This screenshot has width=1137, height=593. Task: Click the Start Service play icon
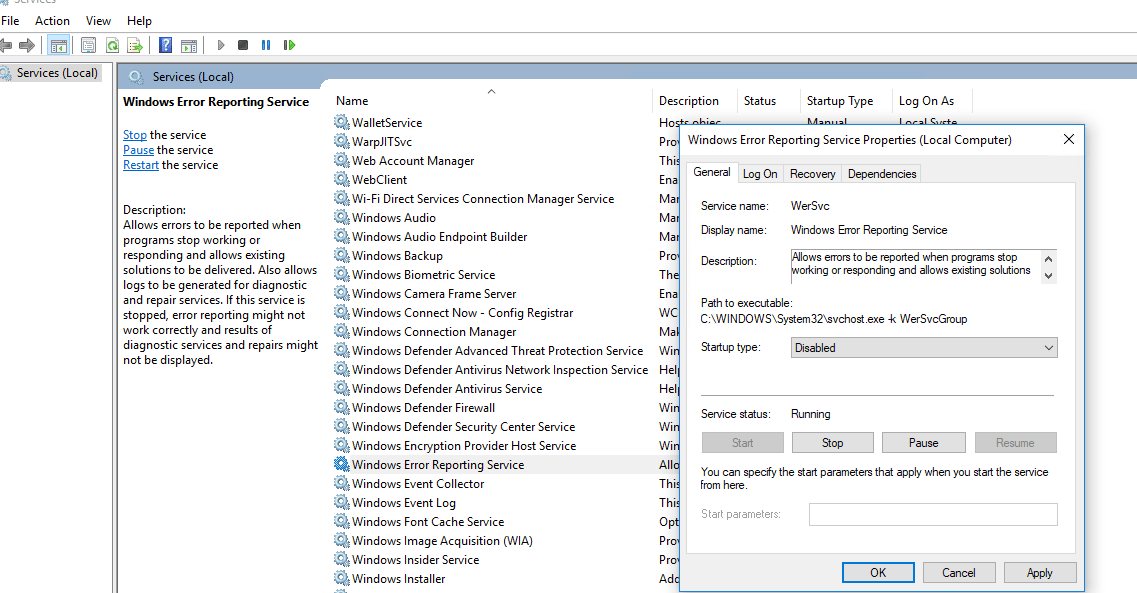tap(221, 46)
